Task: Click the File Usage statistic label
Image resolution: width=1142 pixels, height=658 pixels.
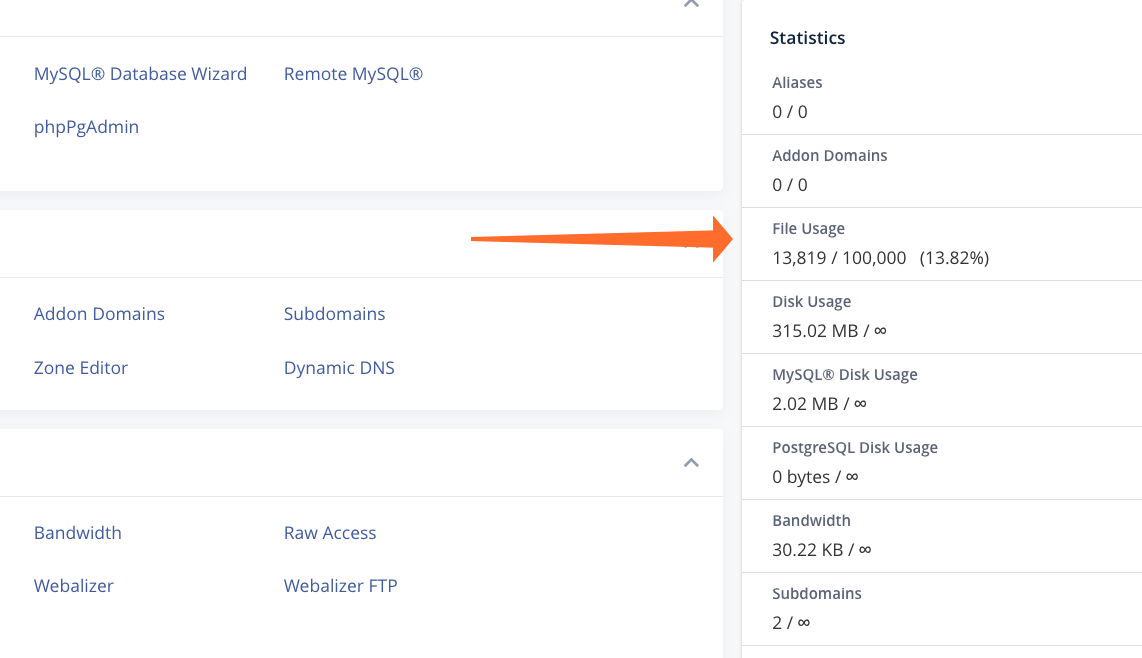Action: click(x=808, y=229)
